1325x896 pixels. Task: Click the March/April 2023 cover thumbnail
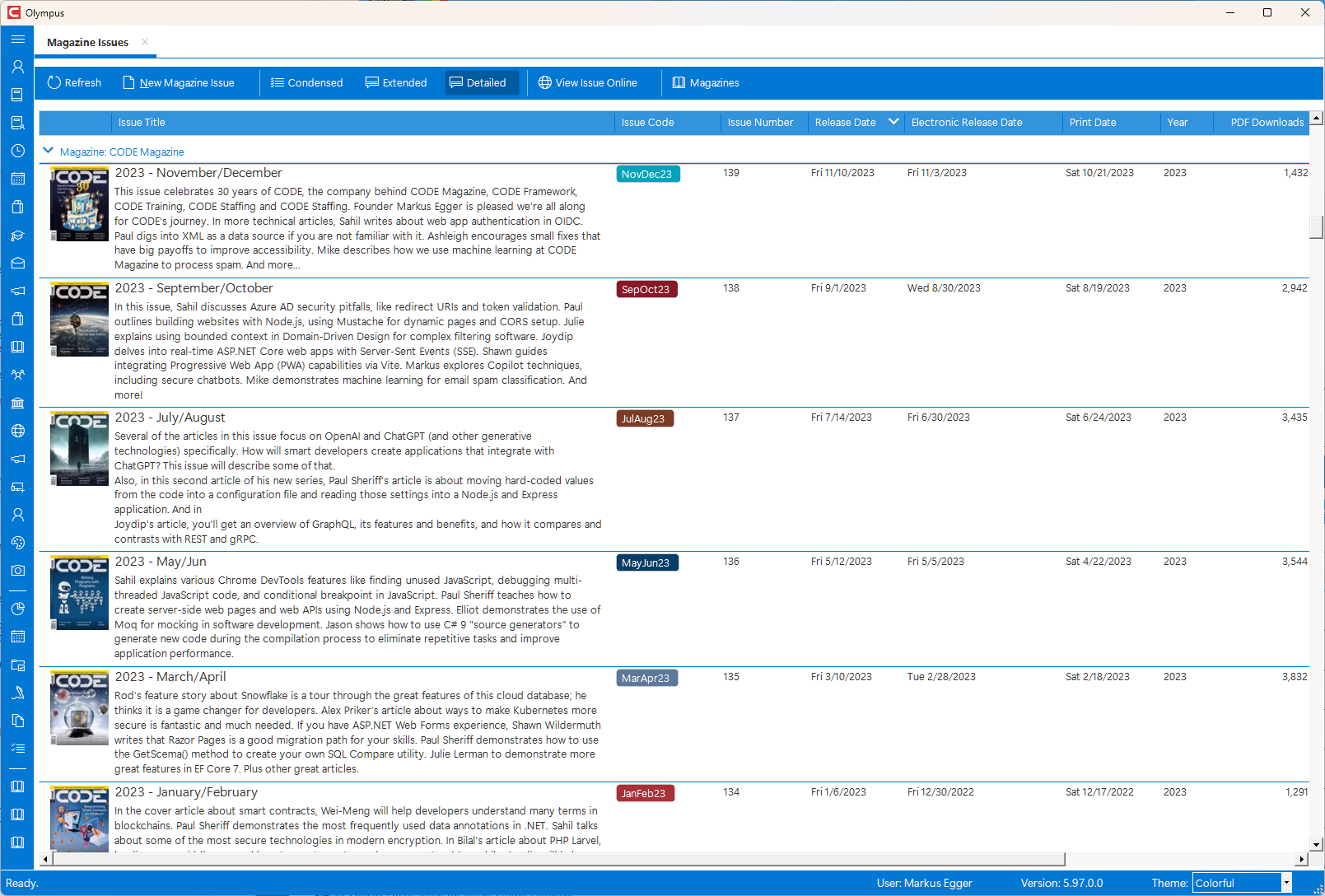pyautogui.click(x=79, y=707)
